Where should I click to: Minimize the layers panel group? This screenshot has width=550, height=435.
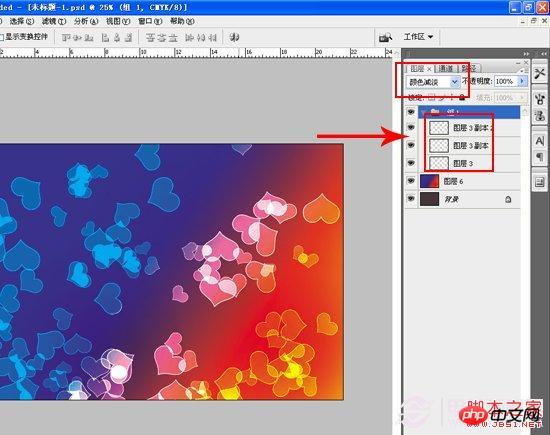click(518, 62)
